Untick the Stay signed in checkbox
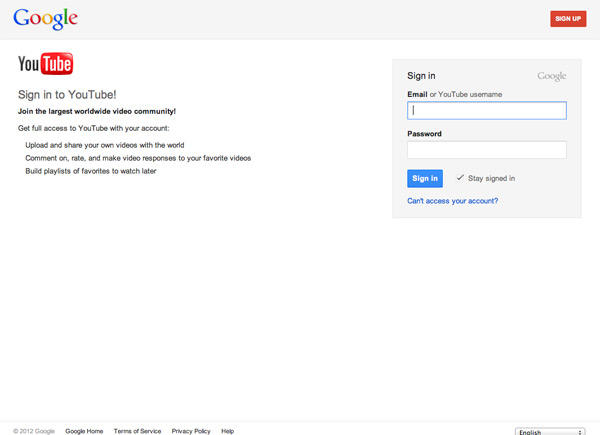Image resolution: width=600 pixels, height=435 pixels. pyautogui.click(x=460, y=178)
